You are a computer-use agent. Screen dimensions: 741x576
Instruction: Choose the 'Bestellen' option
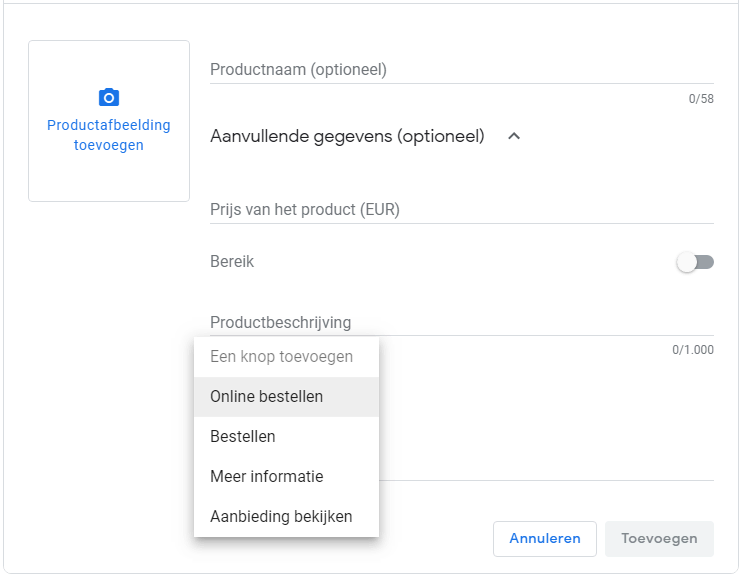(243, 437)
